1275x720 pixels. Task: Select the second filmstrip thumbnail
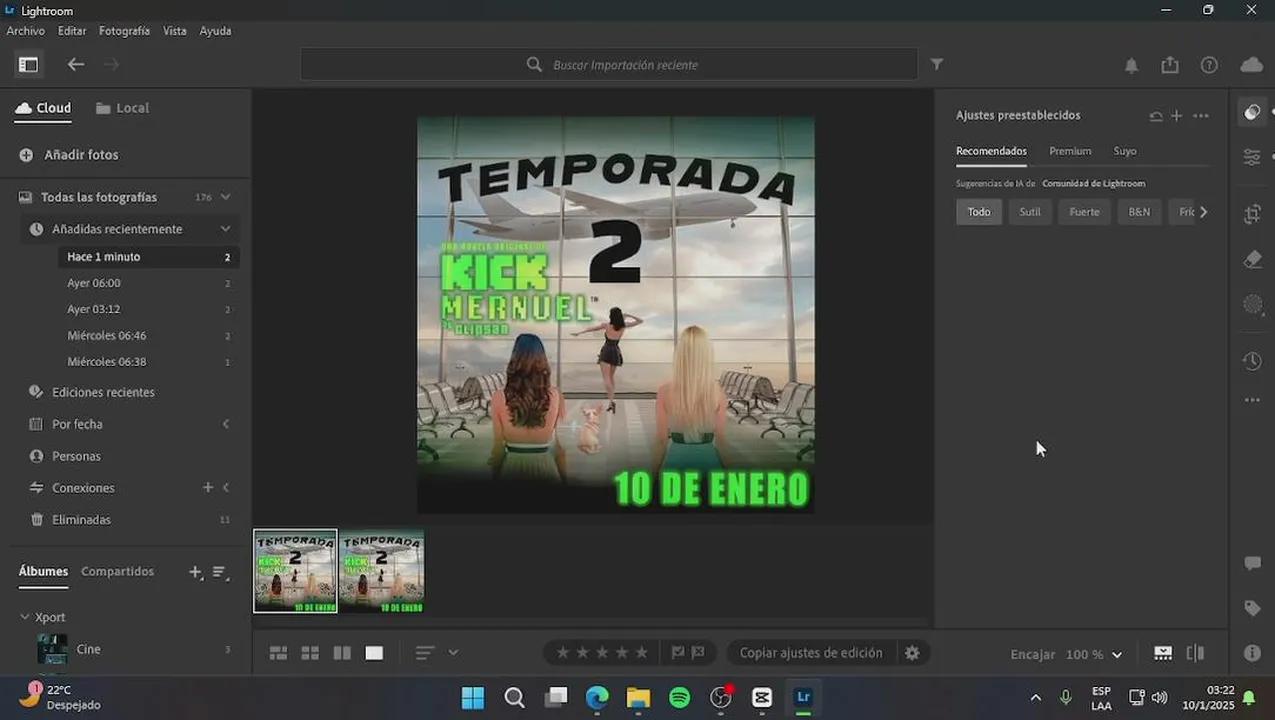coord(381,571)
